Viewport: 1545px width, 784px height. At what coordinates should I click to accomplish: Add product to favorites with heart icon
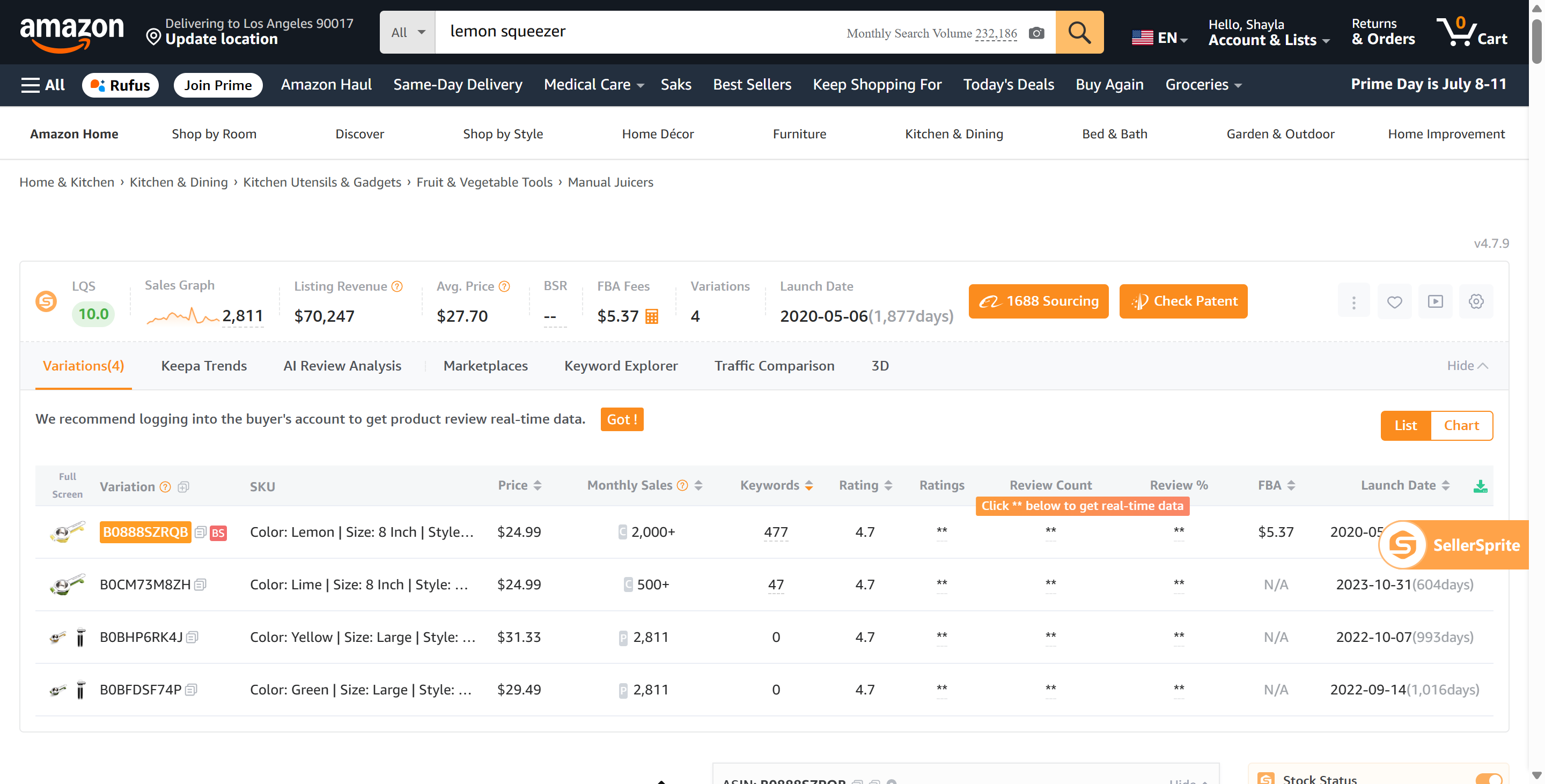pyautogui.click(x=1394, y=301)
